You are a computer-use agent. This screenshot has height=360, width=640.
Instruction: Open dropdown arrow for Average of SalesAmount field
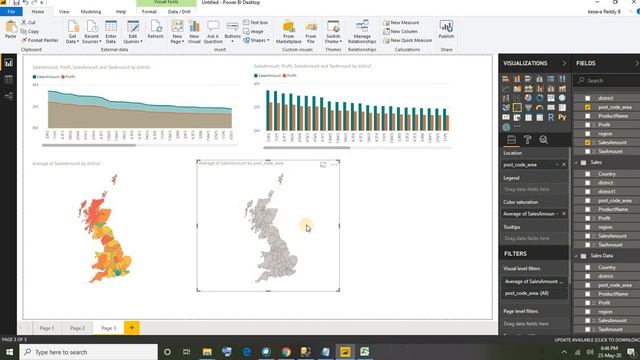point(558,213)
